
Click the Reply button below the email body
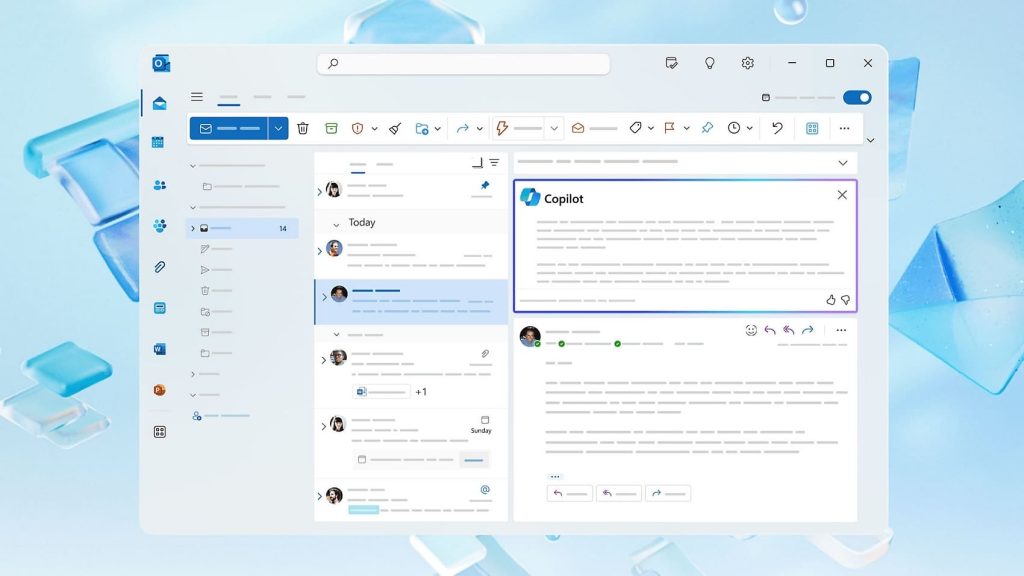click(x=569, y=493)
